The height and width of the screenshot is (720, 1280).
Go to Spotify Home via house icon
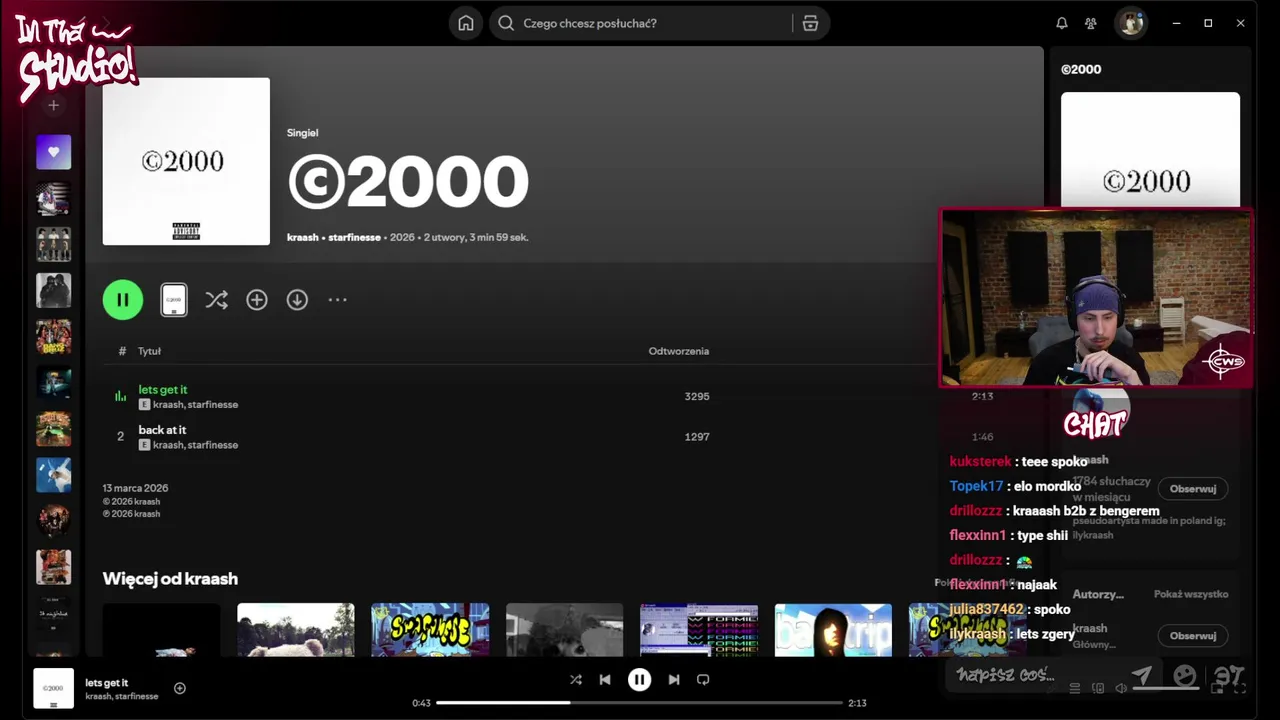[x=466, y=23]
